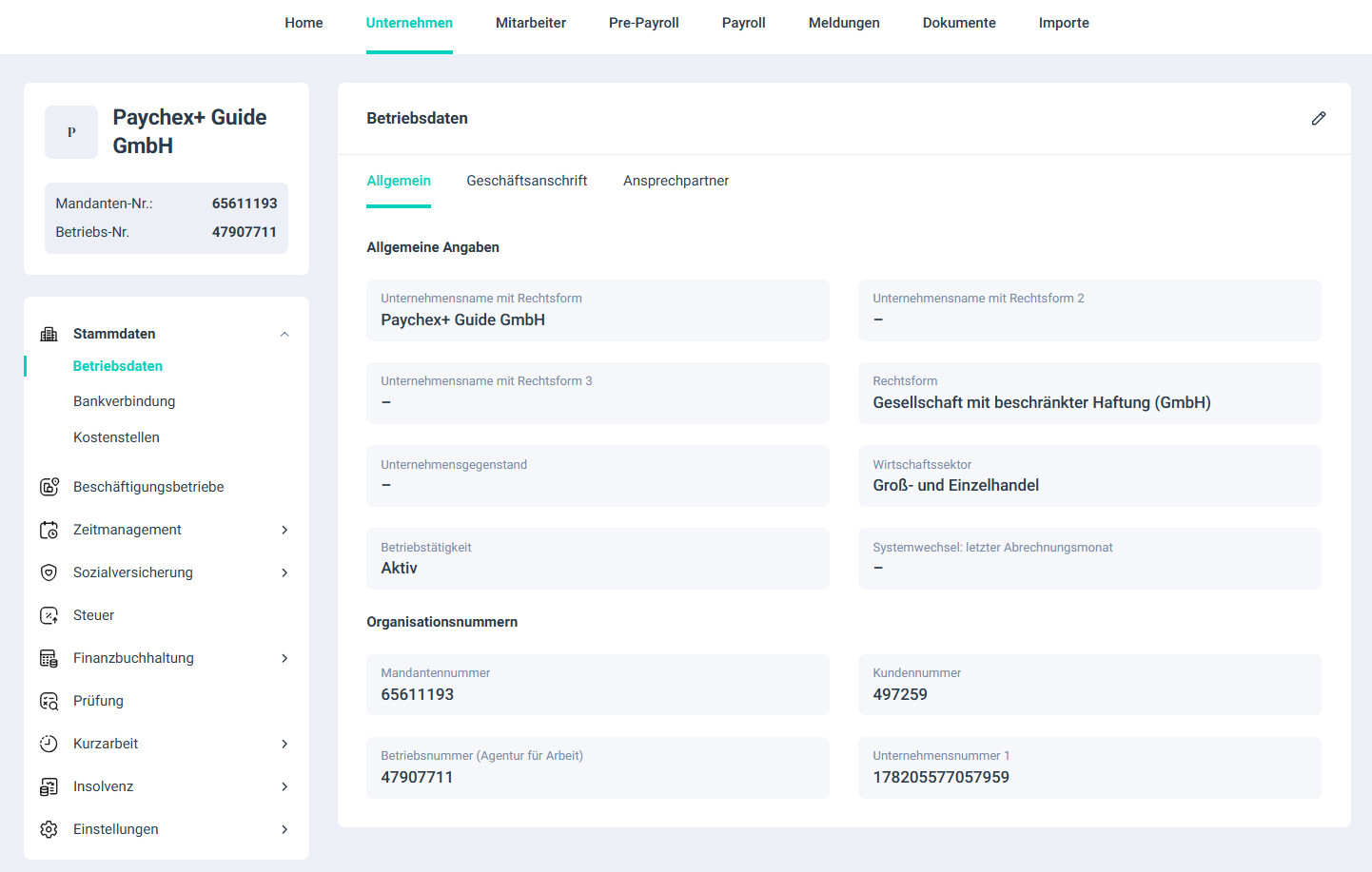This screenshot has width=1372, height=872.
Task: Click the pencil edit icon for Betriebsdaten
Action: 1318,119
